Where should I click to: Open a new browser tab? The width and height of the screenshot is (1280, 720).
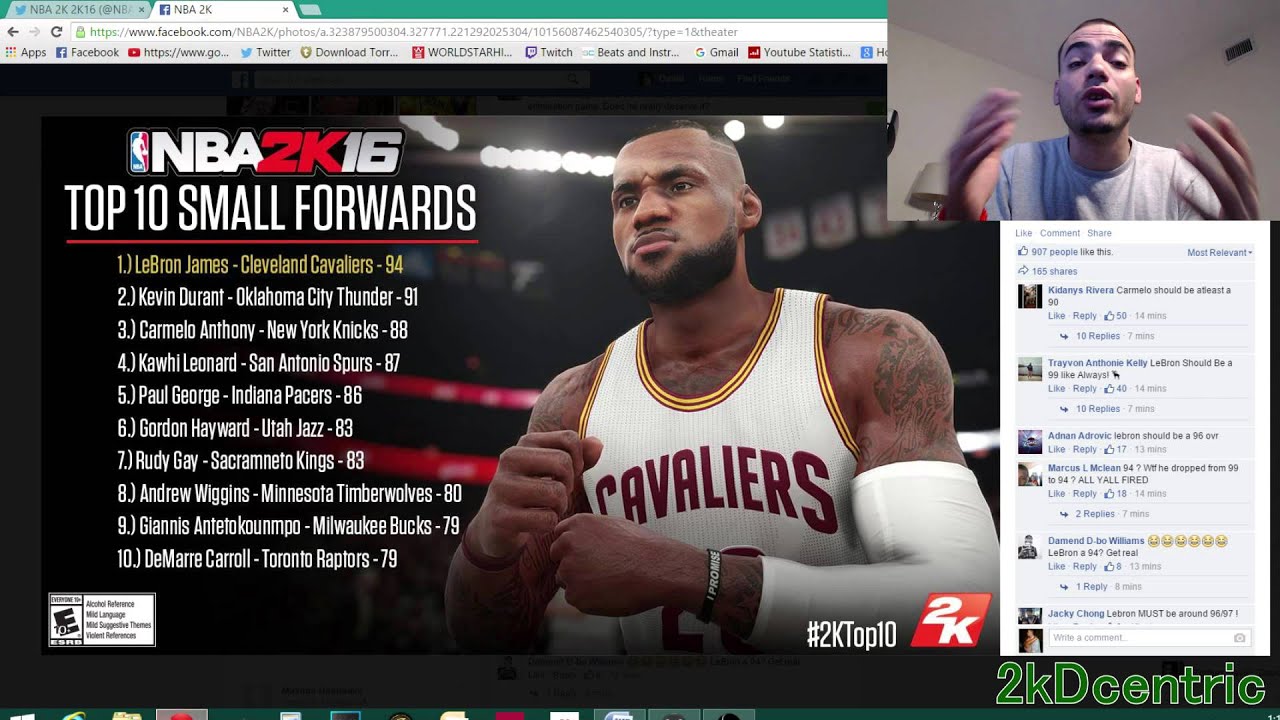310,10
